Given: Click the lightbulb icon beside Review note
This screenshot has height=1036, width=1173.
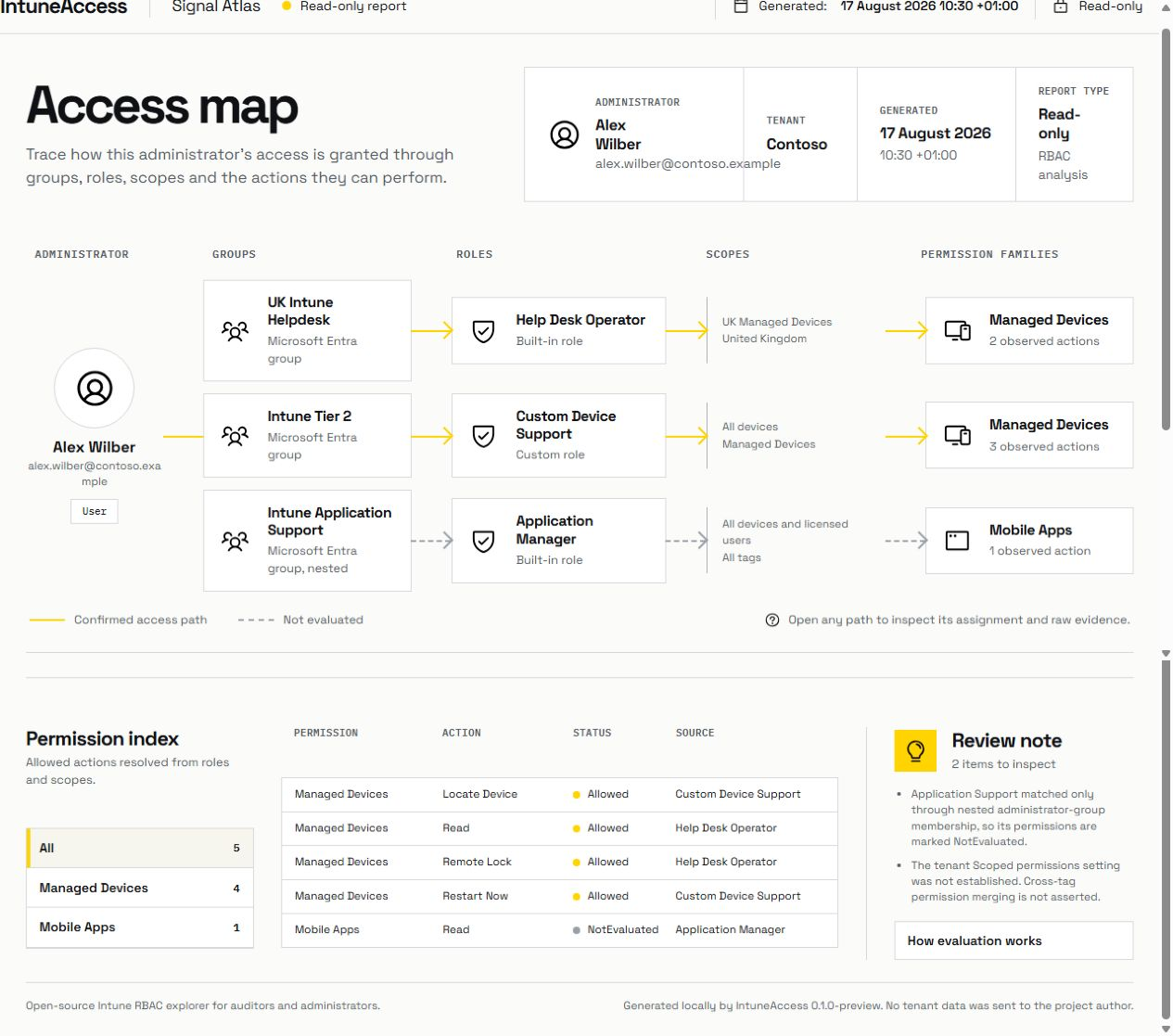Looking at the screenshot, I should 916,751.
